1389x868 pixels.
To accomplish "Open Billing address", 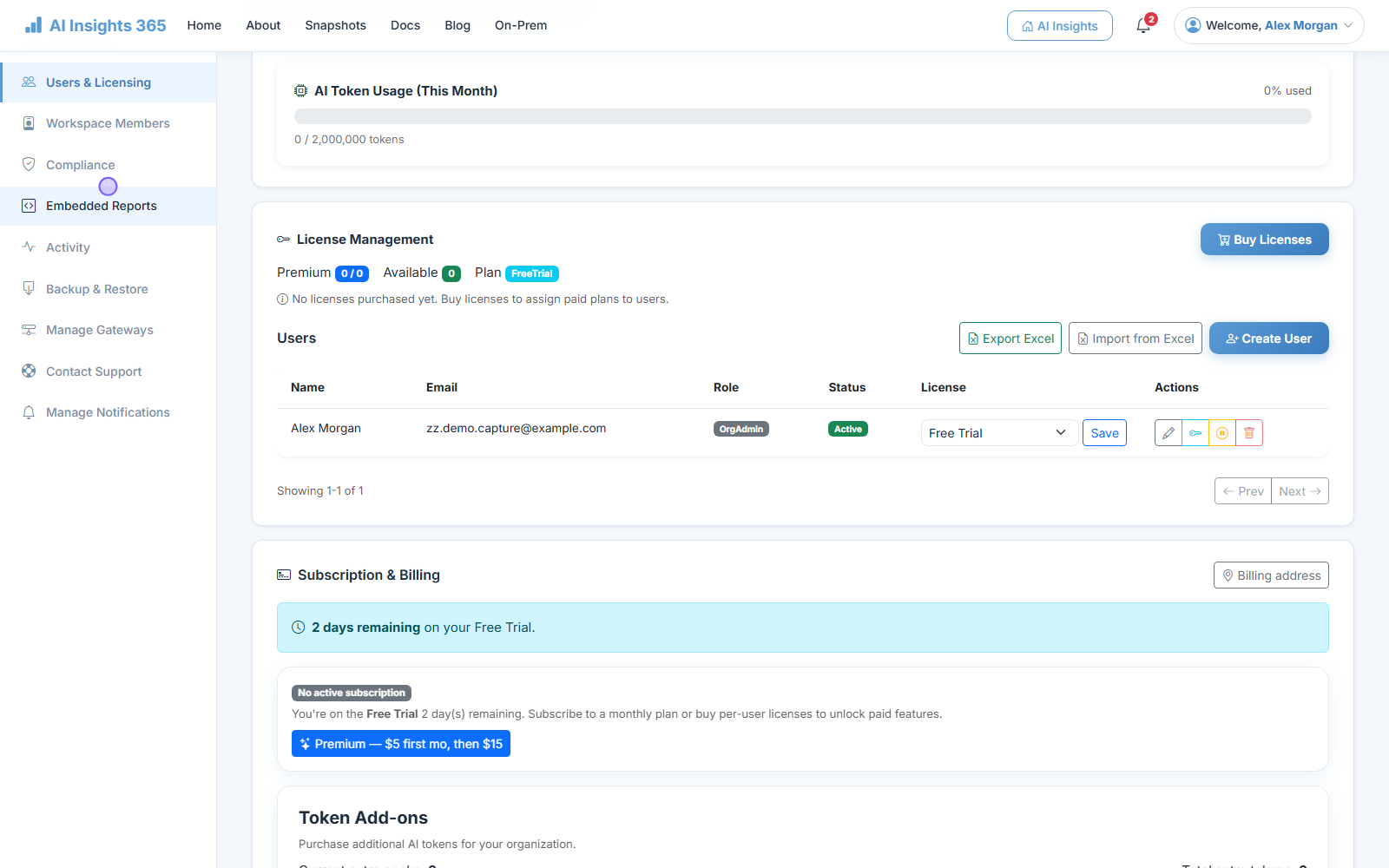I will (x=1271, y=575).
